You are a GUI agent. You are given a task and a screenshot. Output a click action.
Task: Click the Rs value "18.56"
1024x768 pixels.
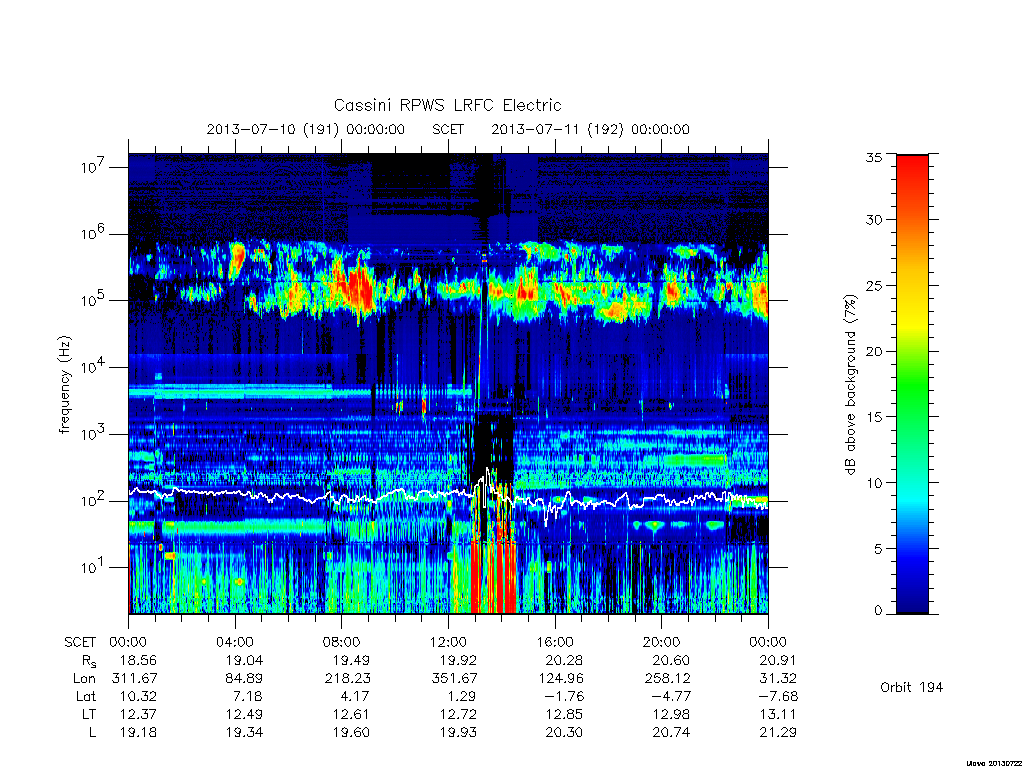pos(138,660)
